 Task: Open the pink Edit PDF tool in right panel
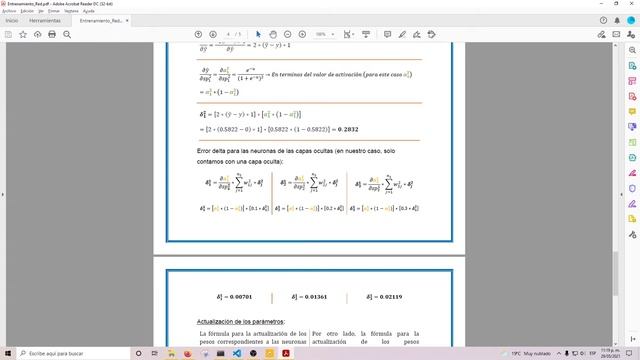click(632, 81)
